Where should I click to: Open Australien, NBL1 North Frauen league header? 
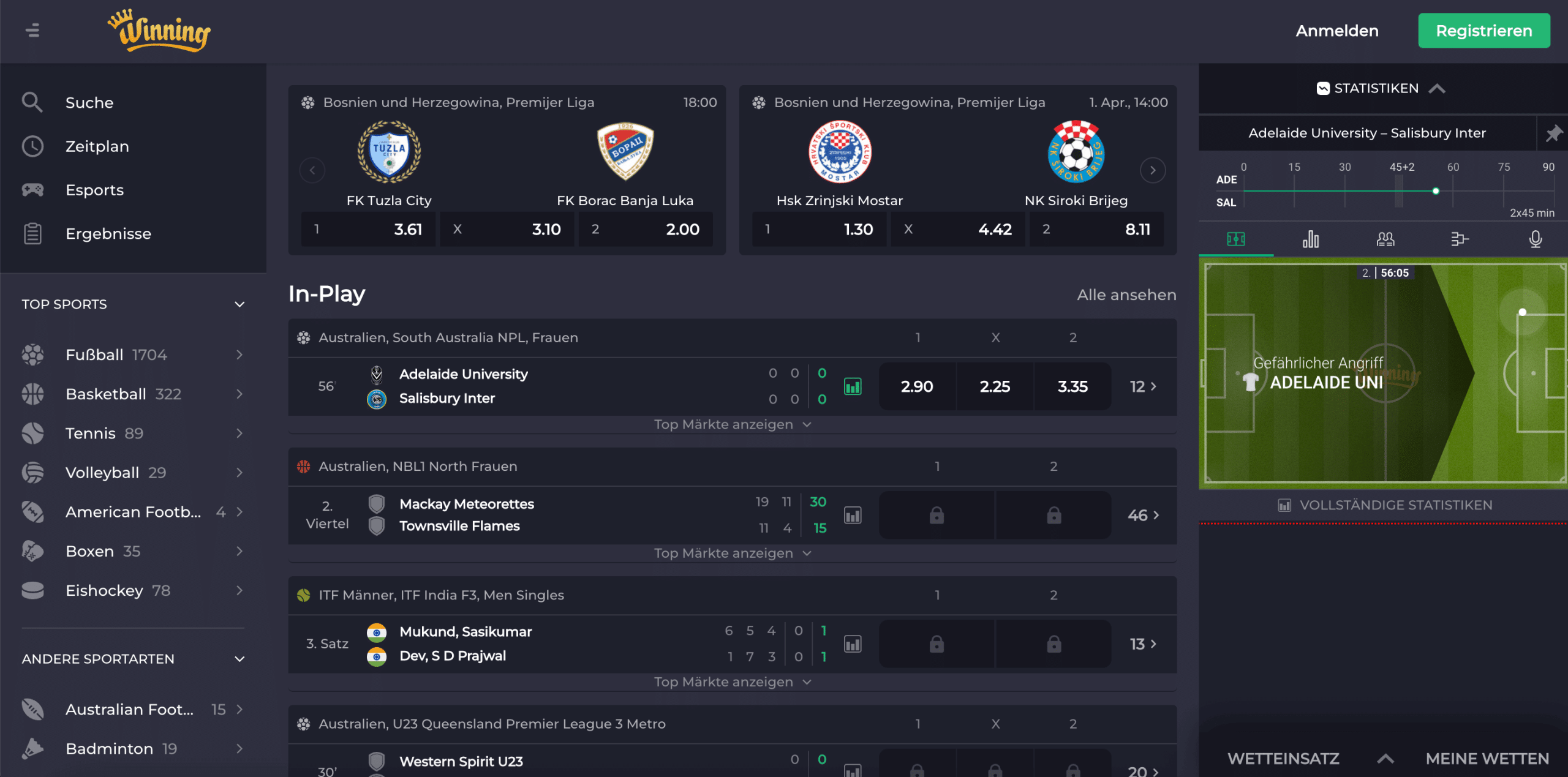(418, 466)
